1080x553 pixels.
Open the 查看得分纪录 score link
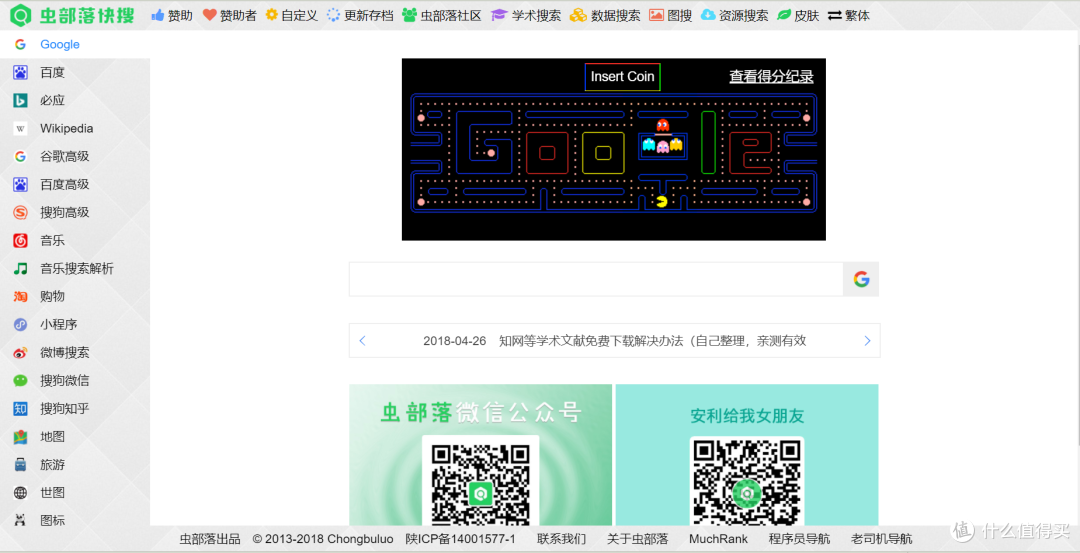(x=771, y=77)
